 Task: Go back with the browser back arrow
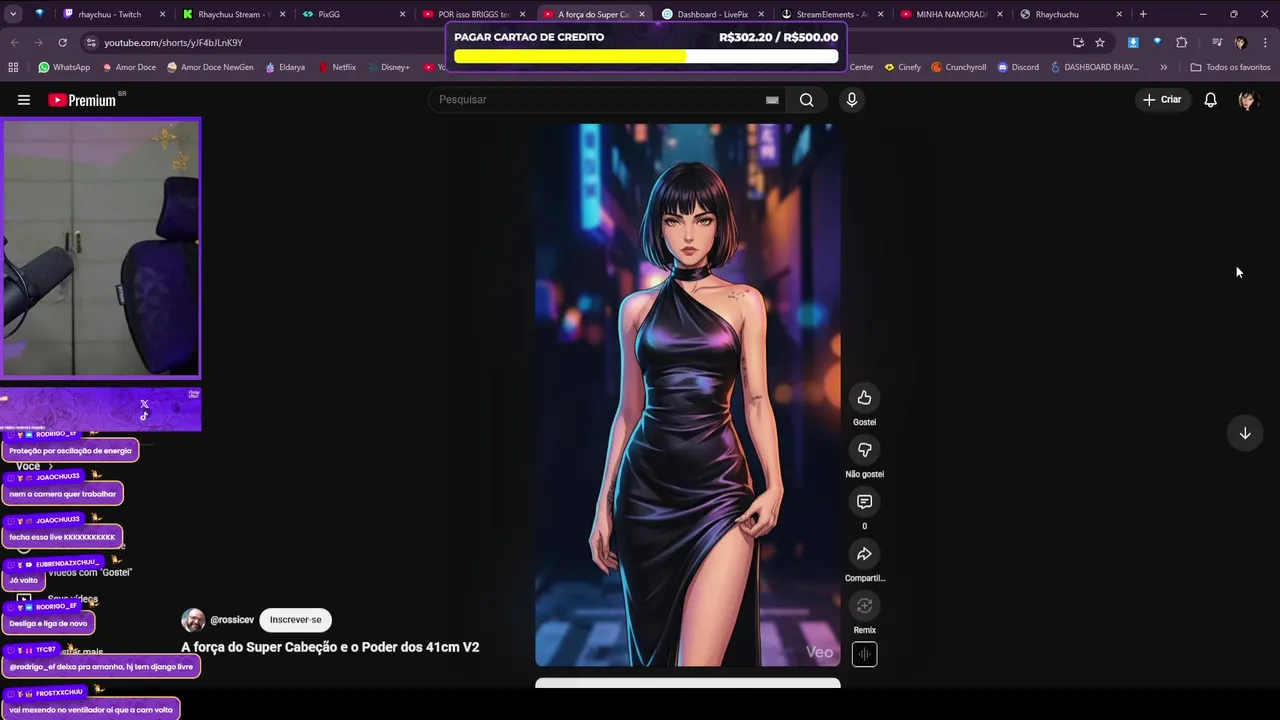[x=15, y=43]
